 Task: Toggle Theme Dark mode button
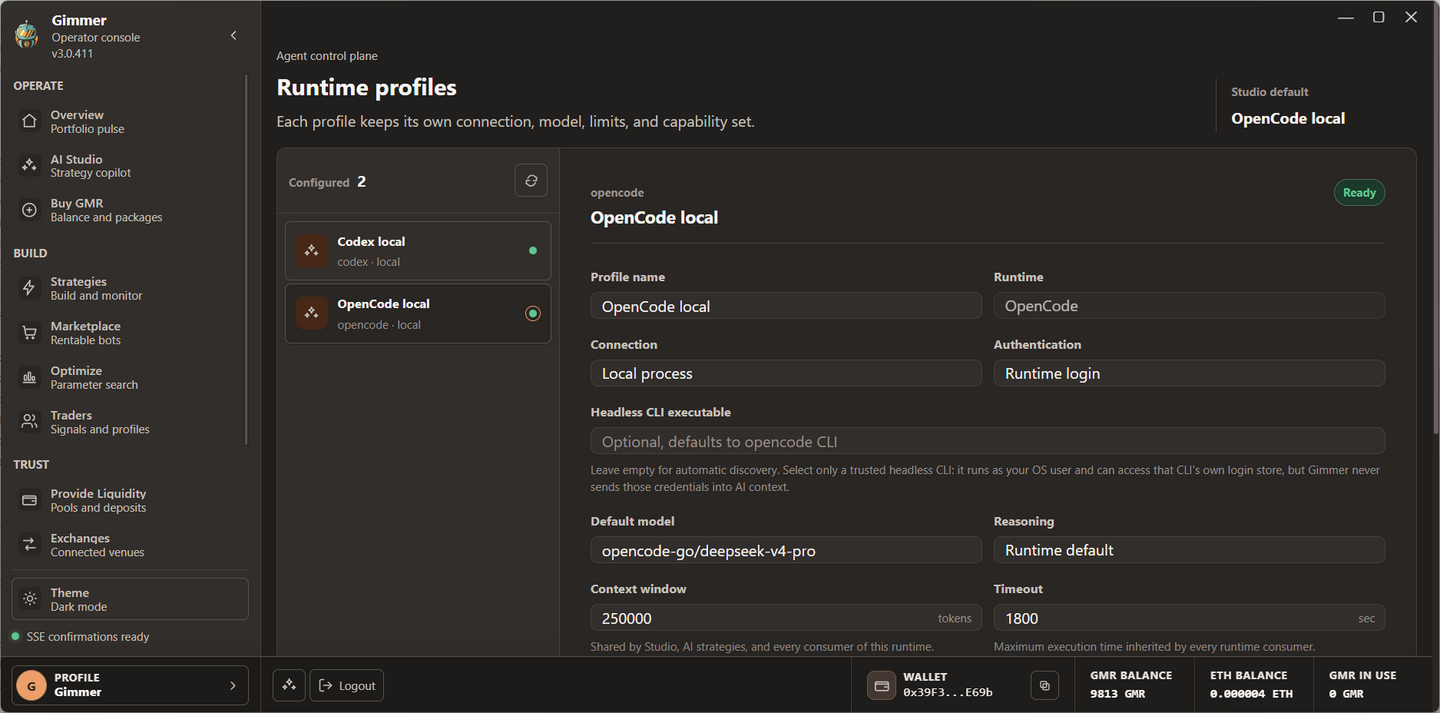click(130, 599)
